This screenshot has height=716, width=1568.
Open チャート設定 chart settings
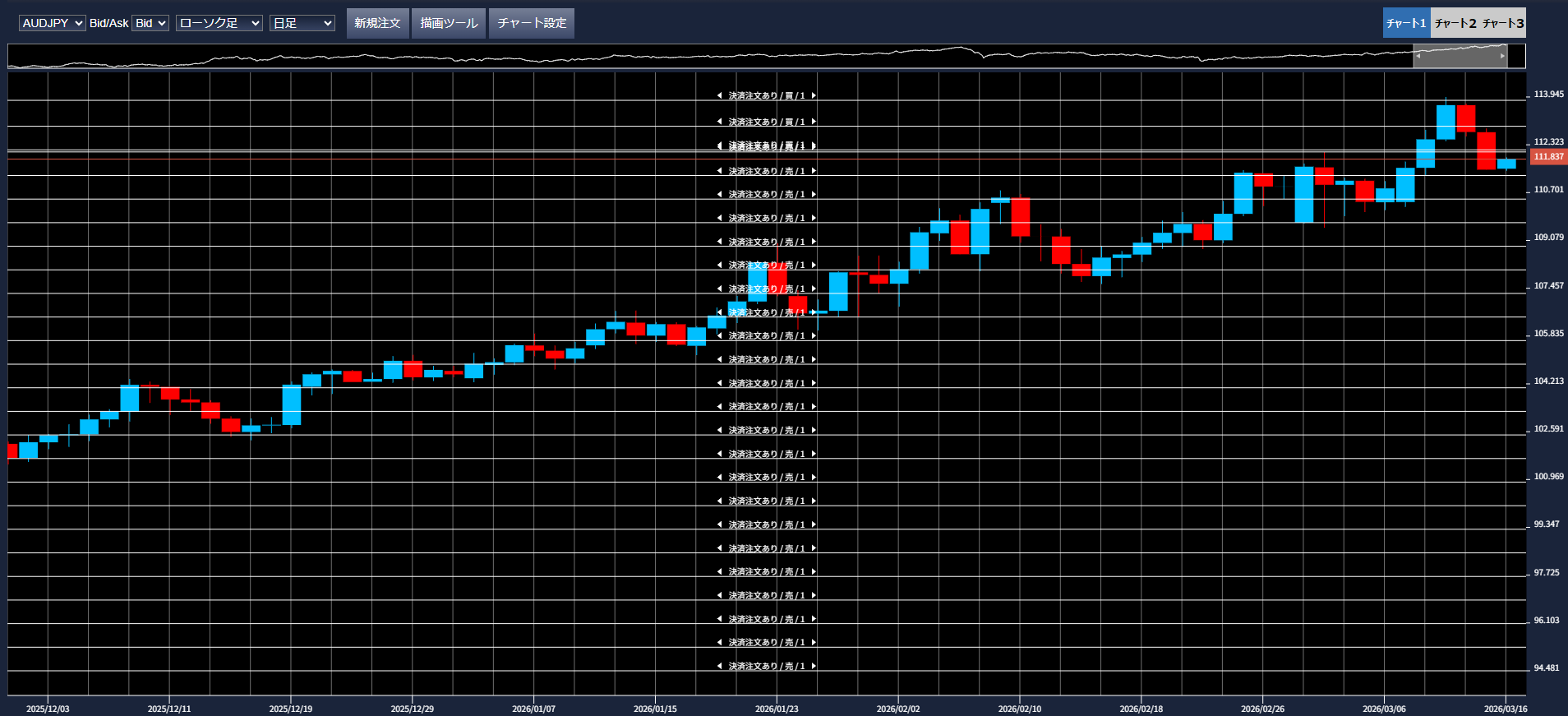[532, 23]
